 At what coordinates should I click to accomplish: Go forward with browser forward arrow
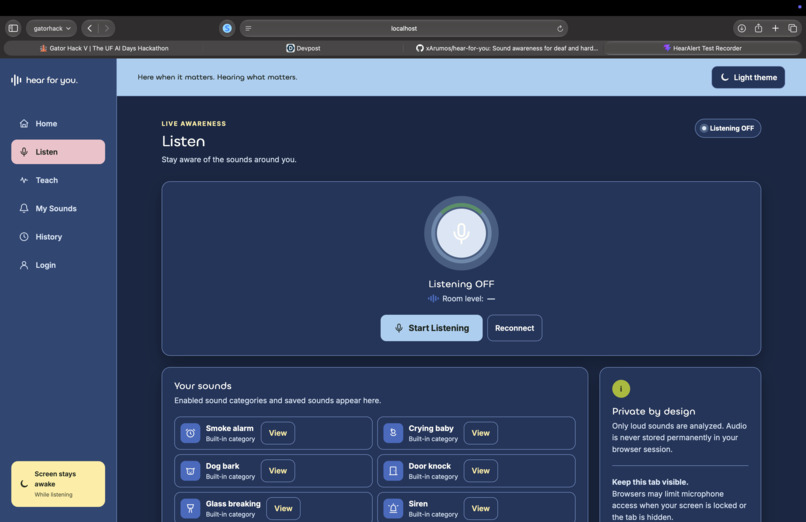pyautogui.click(x=106, y=28)
